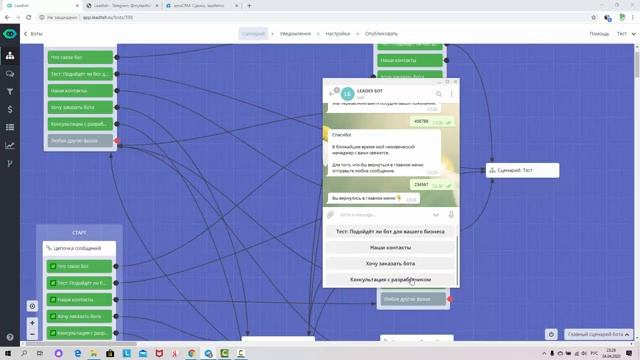Click red connector dot of top-left block
The height and width of the screenshot is (360, 640).
117,141
